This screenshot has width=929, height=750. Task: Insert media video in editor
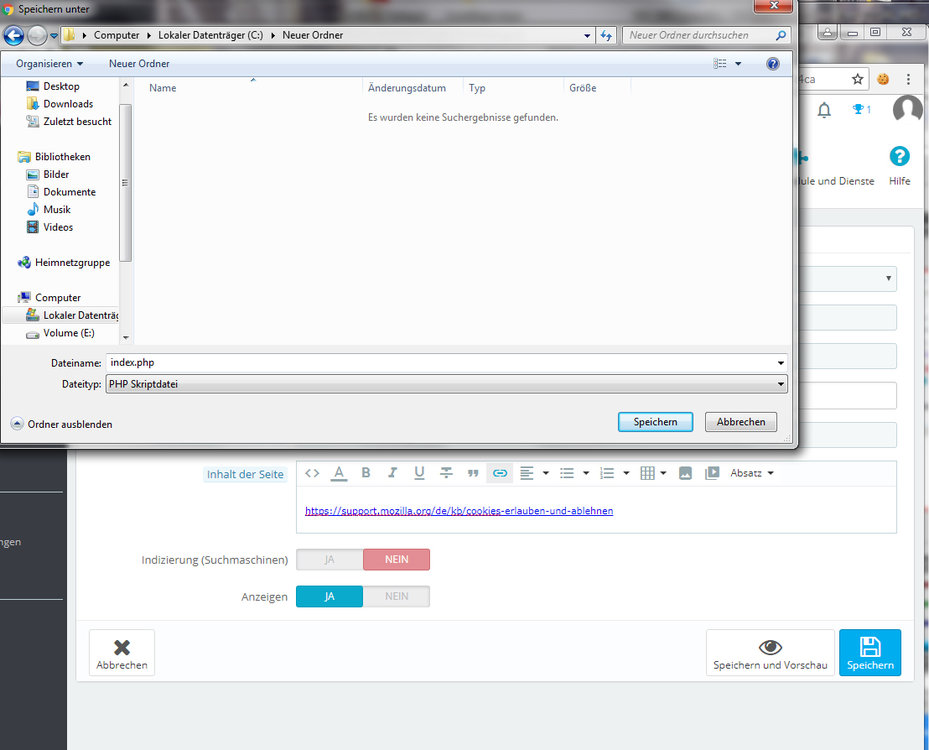click(x=712, y=473)
